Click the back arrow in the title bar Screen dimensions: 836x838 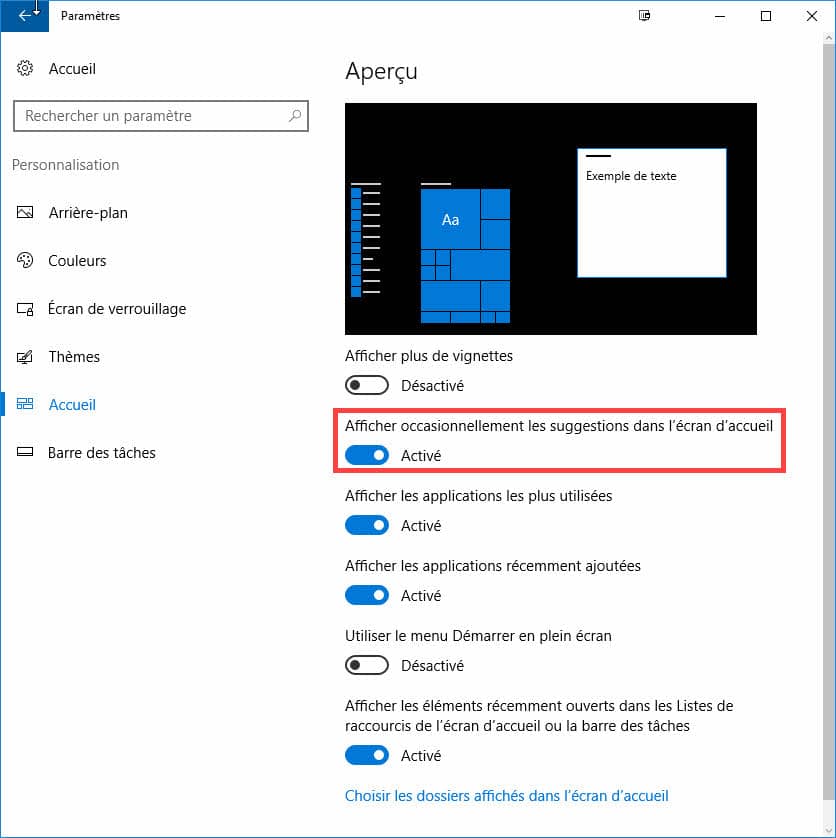pos(25,16)
